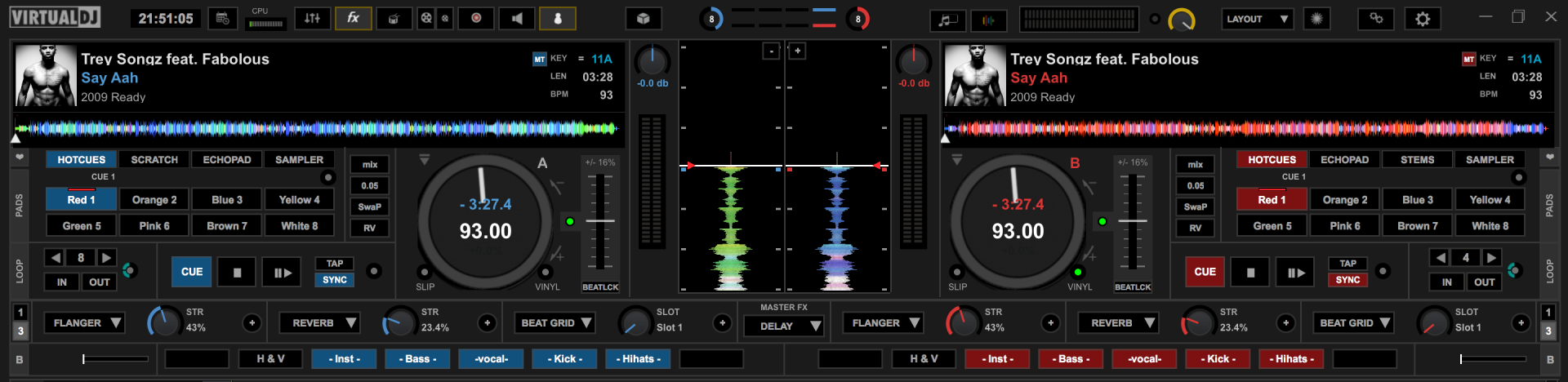Switch to ECHOPAD pads tab on deck B
The height and width of the screenshot is (382, 1568).
tap(1345, 160)
